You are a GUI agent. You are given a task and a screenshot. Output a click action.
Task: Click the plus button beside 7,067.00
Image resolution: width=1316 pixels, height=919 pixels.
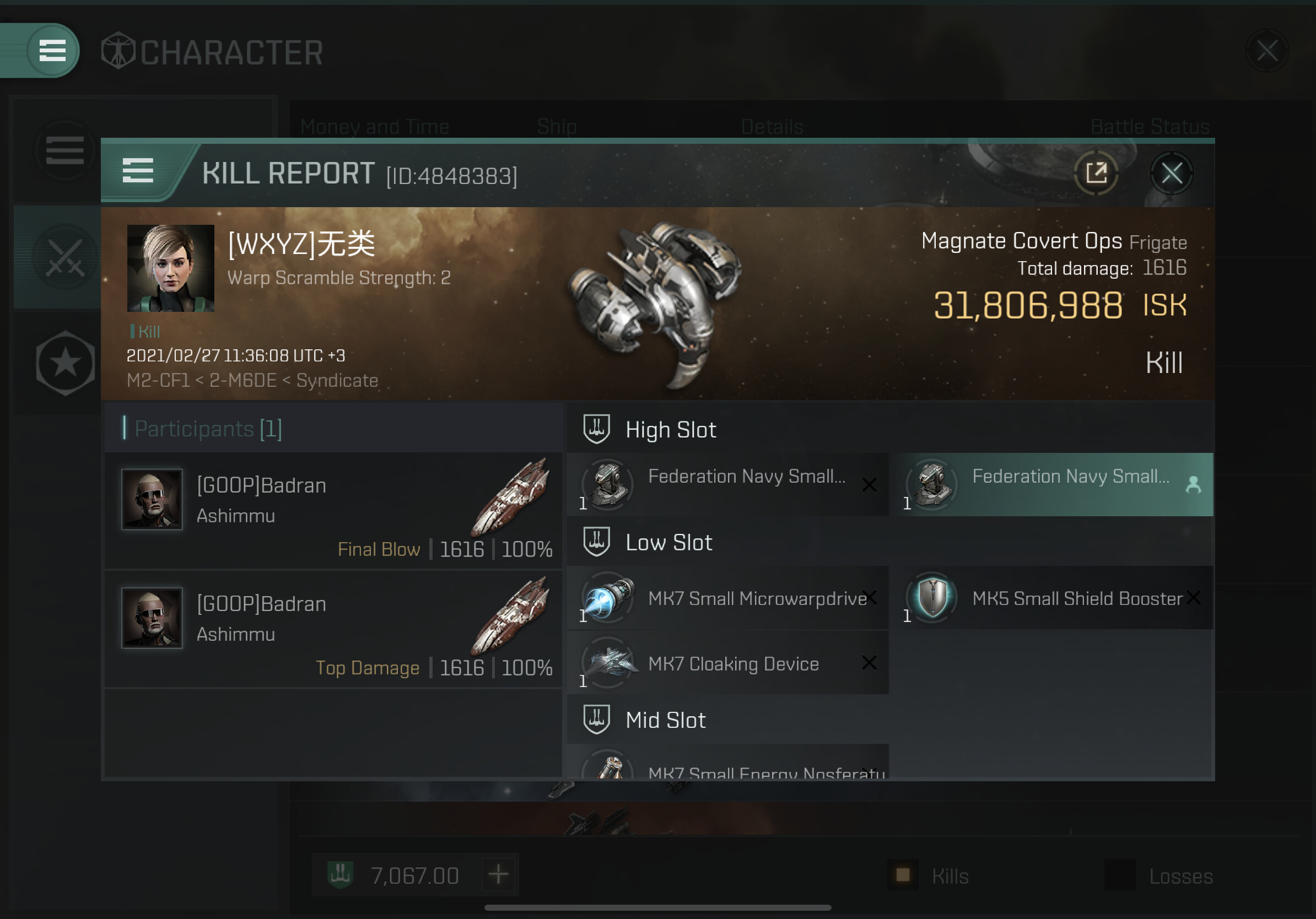coord(498,875)
